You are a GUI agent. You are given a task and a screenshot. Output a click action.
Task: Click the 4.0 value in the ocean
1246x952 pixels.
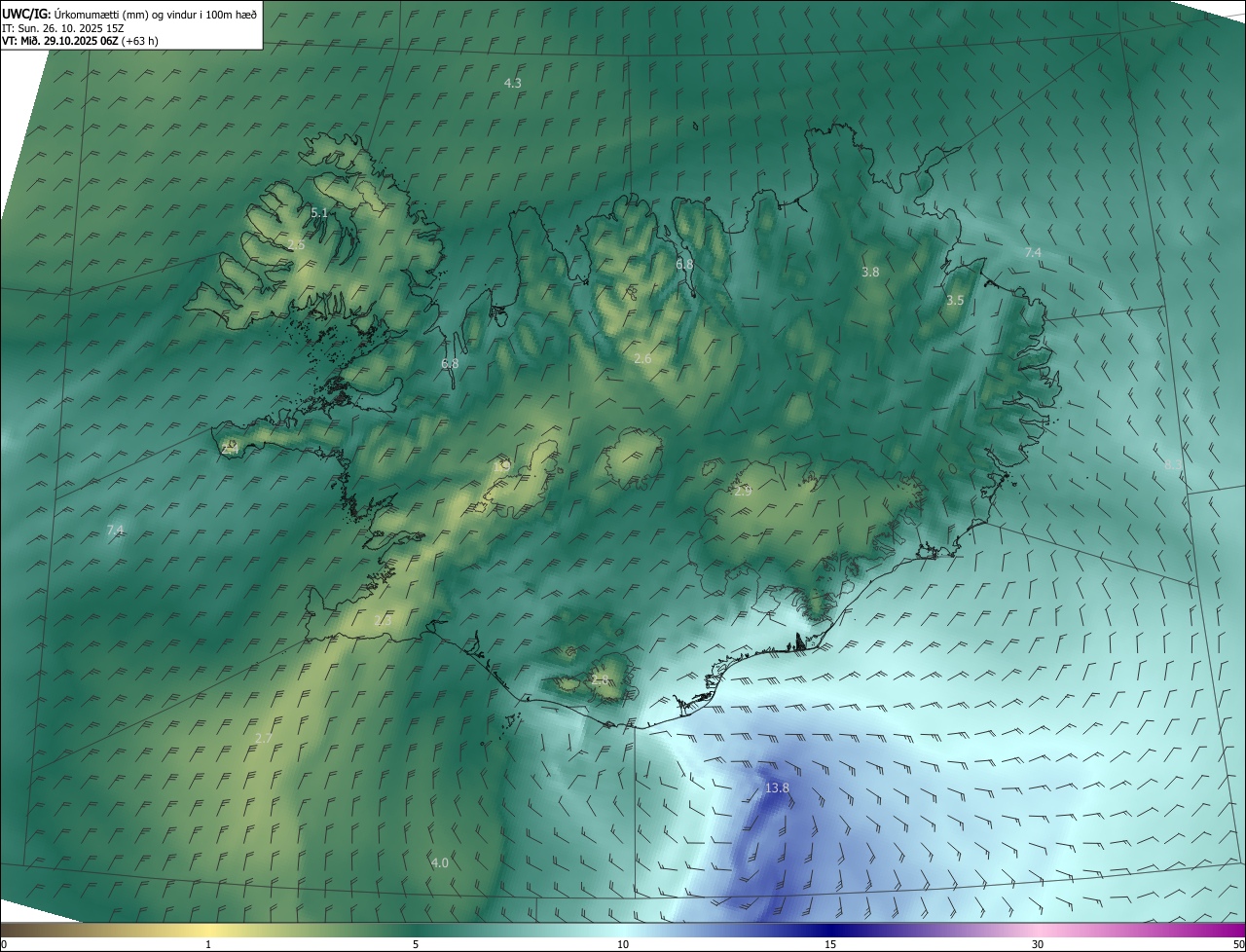(x=440, y=862)
